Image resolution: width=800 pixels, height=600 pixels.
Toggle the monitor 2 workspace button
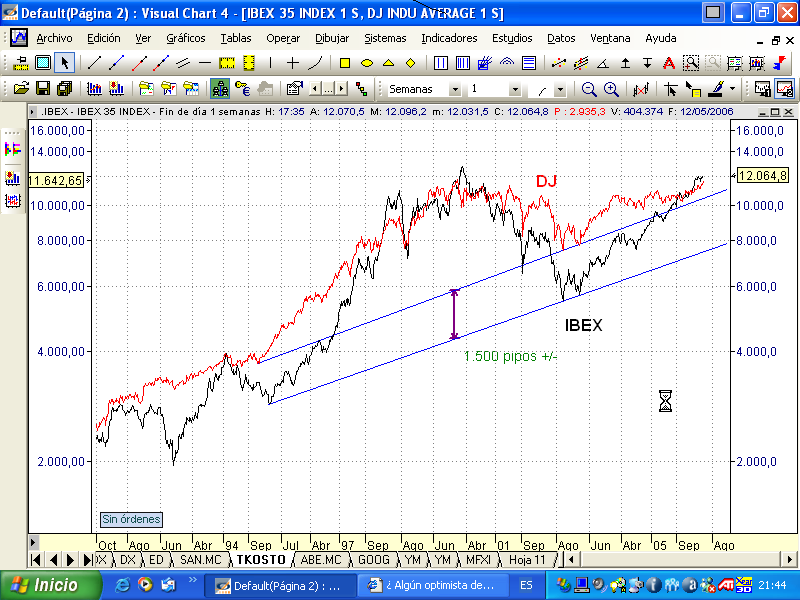click(x=785, y=89)
